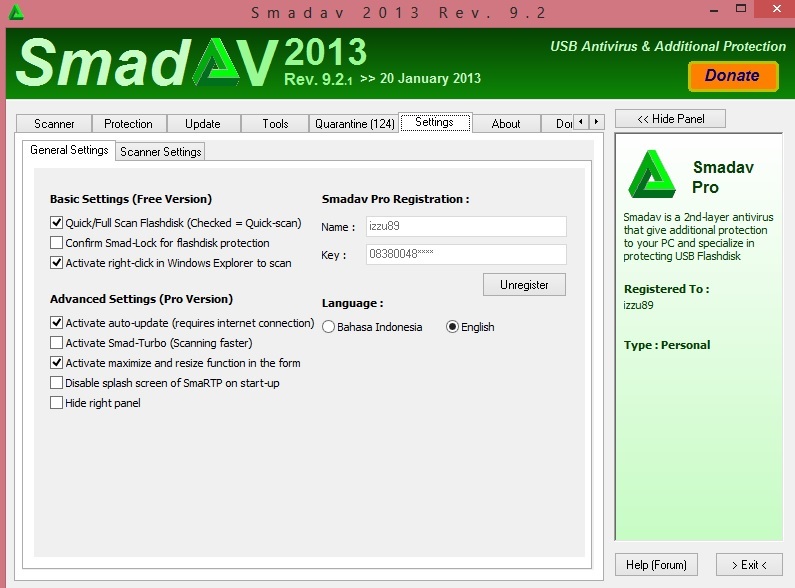This screenshot has height=588, width=795.
Task: Click the green Smadav Pro logo in the right panel
Action: pyautogui.click(x=652, y=174)
